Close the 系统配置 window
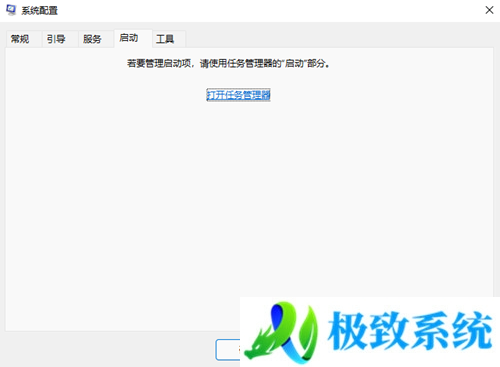 click(x=489, y=10)
